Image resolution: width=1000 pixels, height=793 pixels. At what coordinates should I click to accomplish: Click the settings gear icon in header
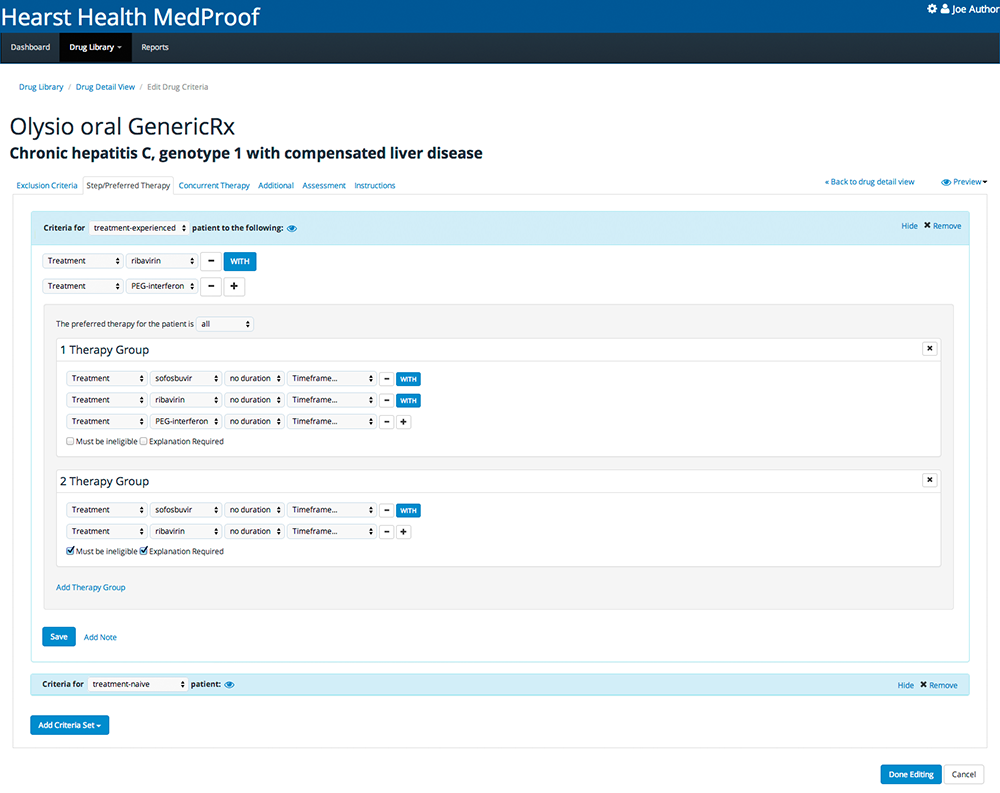(932, 9)
